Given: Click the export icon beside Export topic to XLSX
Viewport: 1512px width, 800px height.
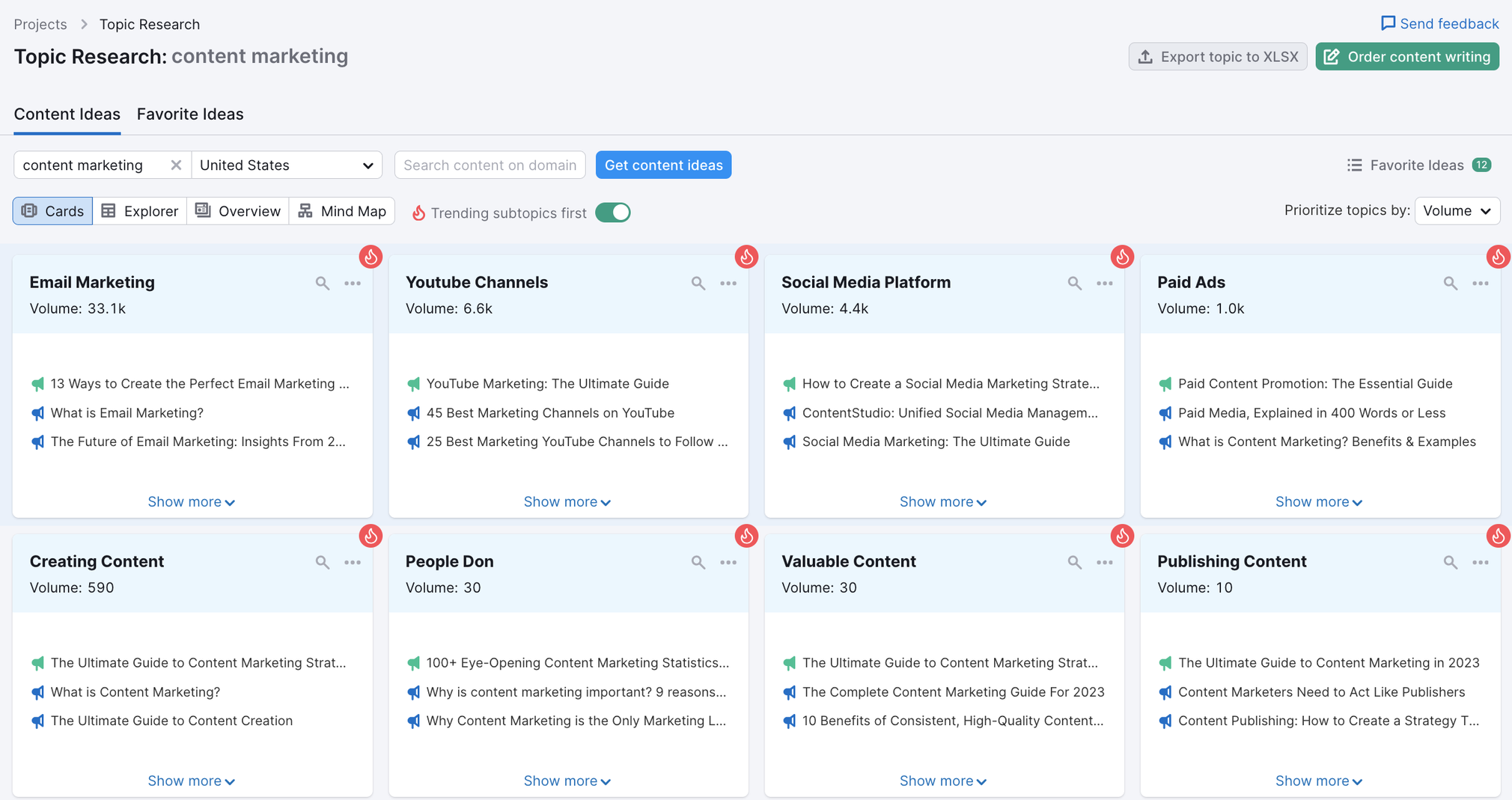Looking at the screenshot, I should click(x=1145, y=56).
